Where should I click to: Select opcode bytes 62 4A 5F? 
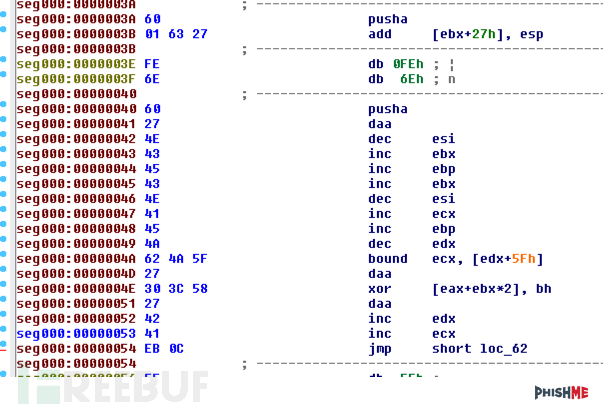(x=176, y=259)
